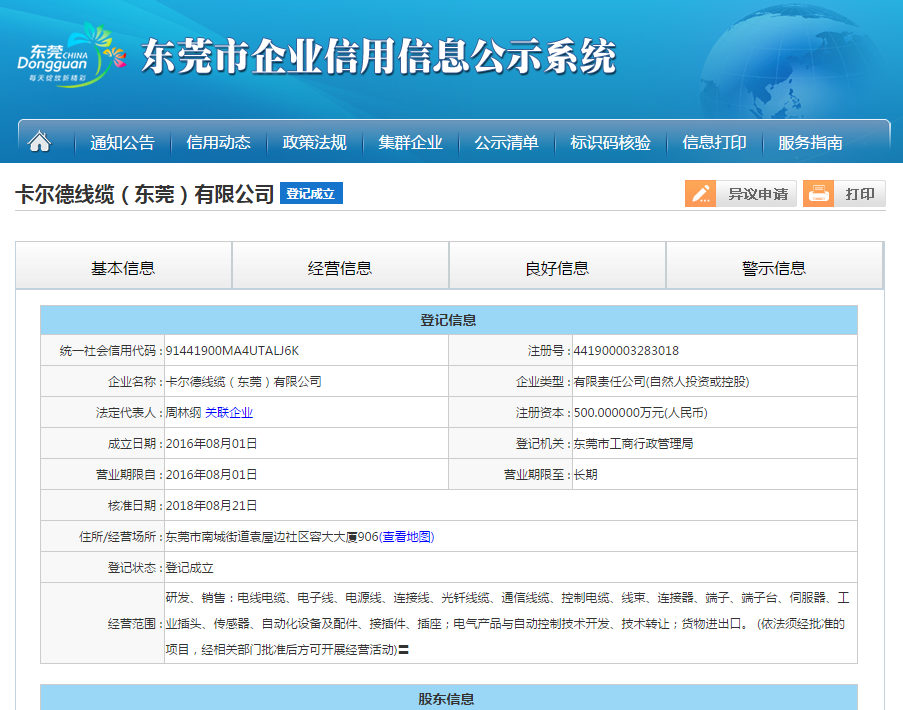The width and height of the screenshot is (903, 710).
Task: Go to 公示清单 navigation item
Action: click(x=506, y=142)
